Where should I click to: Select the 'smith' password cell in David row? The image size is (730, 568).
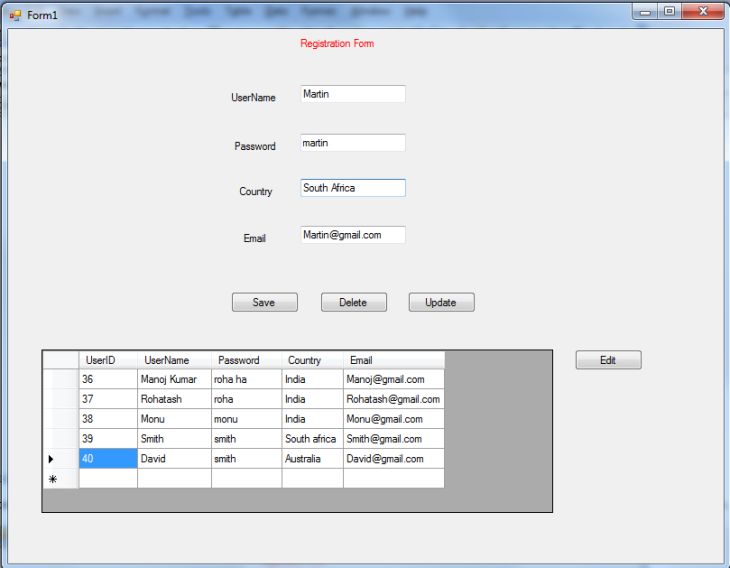click(x=246, y=459)
